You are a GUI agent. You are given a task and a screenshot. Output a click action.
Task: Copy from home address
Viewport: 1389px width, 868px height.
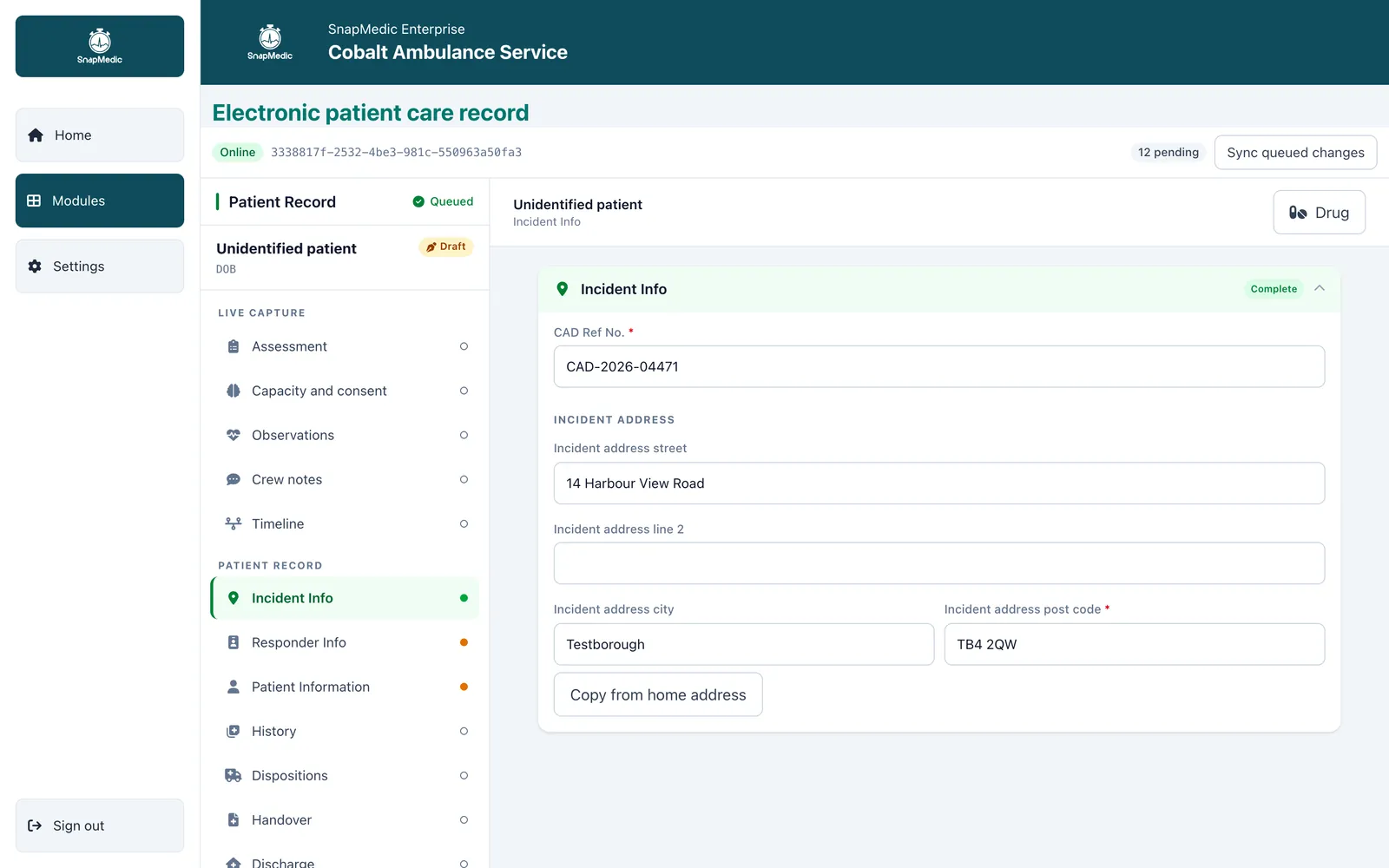pos(658,694)
